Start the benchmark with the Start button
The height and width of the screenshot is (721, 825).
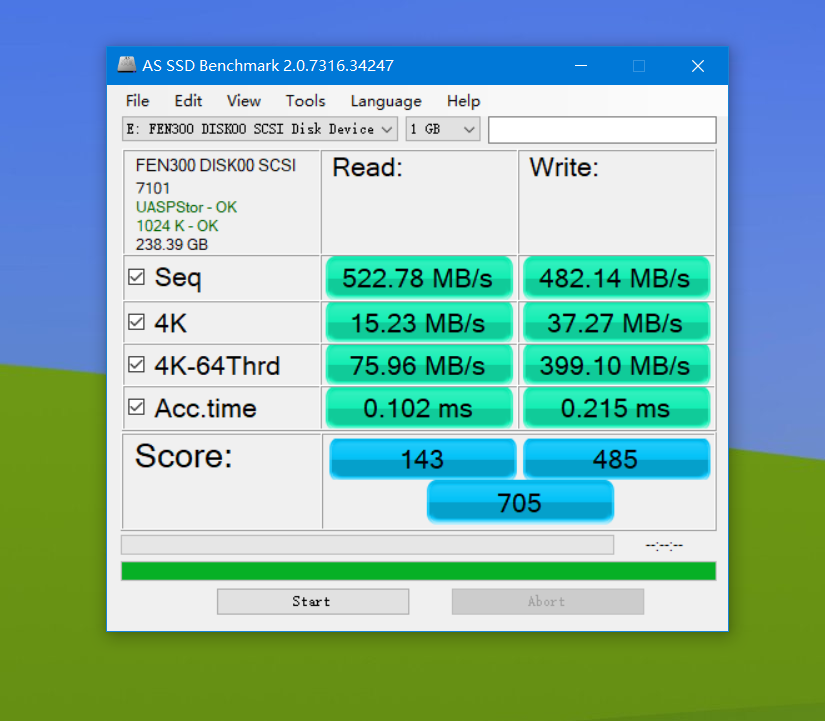[x=313, y=602]
